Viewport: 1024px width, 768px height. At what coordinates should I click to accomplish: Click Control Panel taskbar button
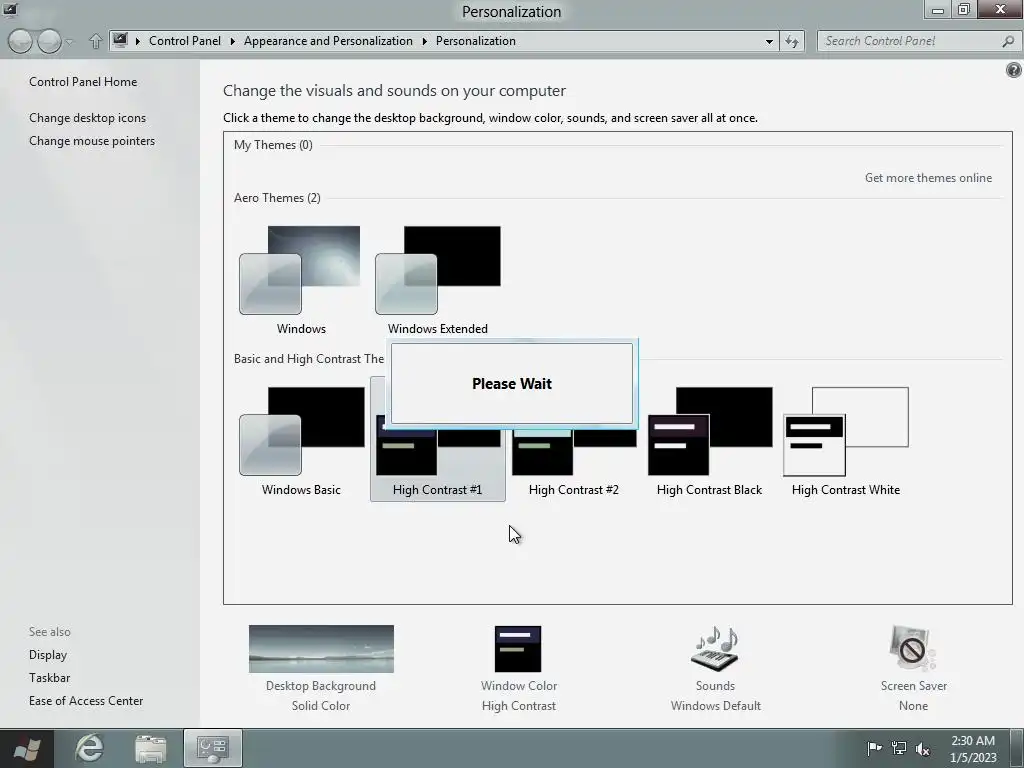[213, 748]
